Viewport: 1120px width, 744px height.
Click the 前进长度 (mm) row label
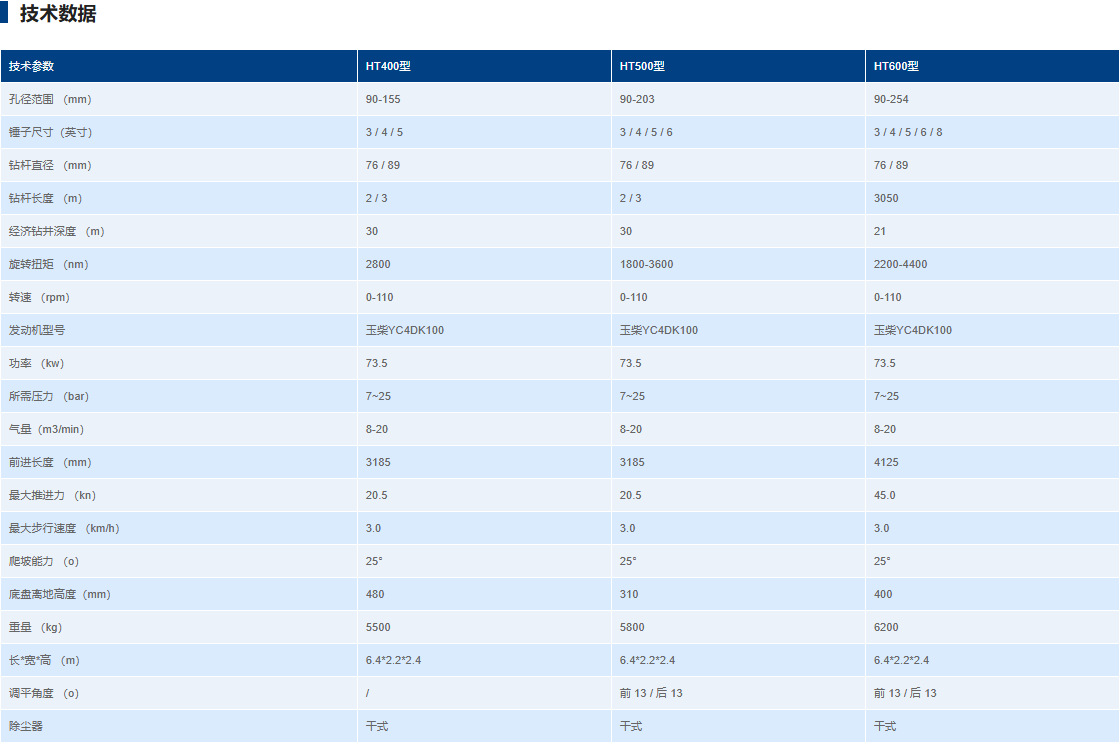(50, 462)
